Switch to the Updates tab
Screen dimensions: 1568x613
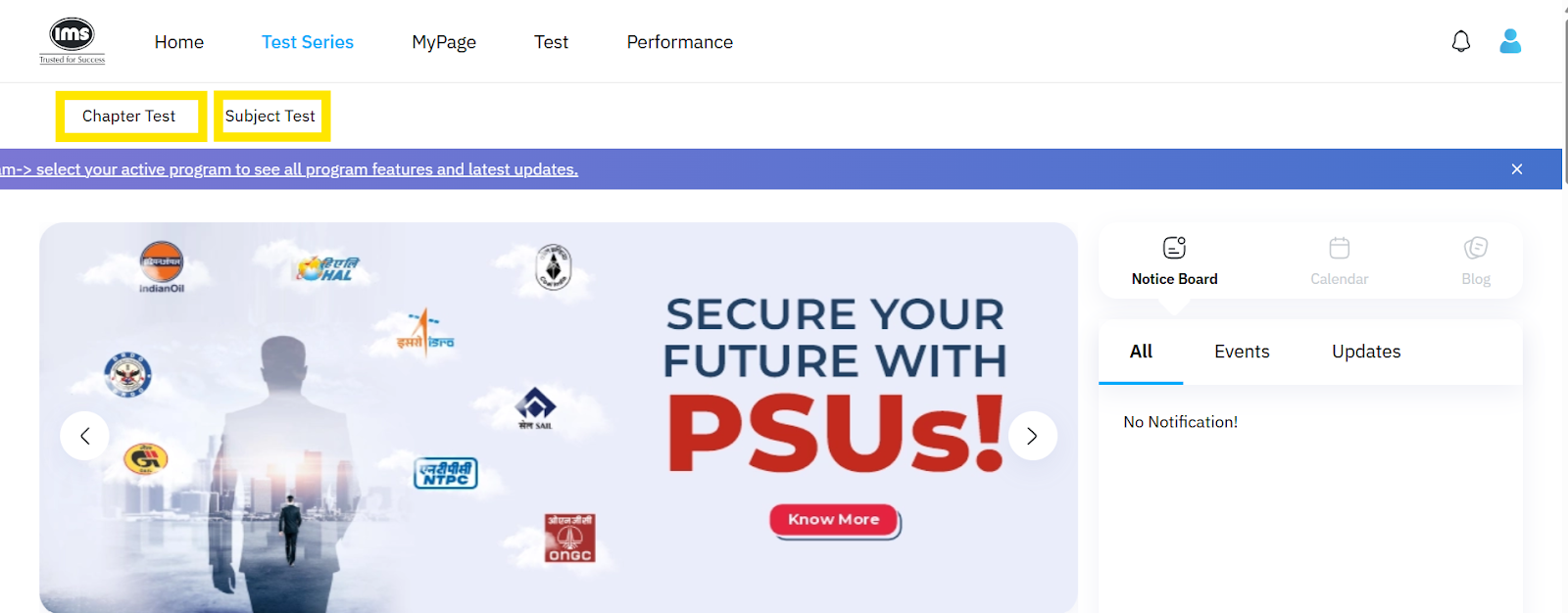pyautogui.click(x=1366, y=352)
